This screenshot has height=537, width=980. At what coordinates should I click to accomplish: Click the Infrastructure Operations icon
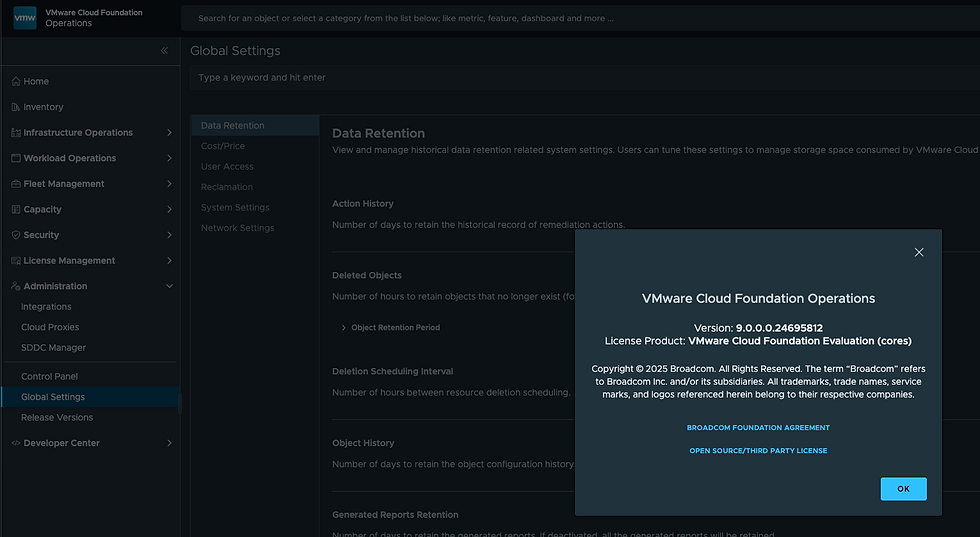pos(16,133)
